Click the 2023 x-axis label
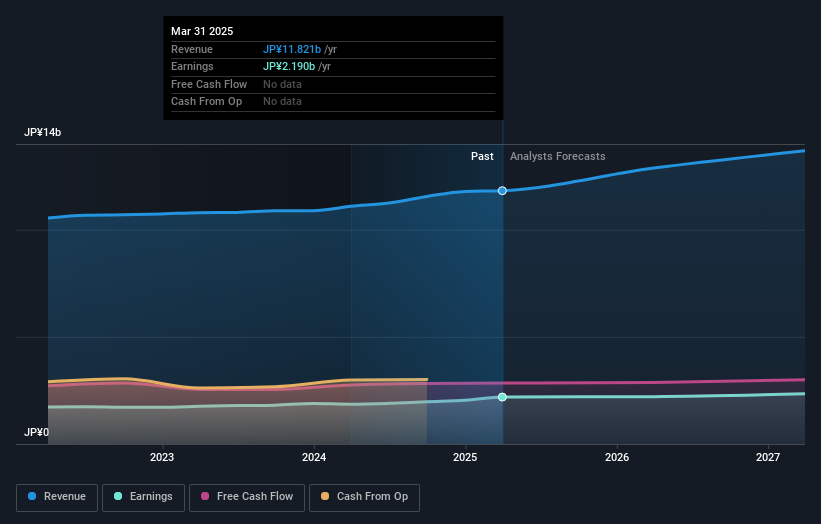The height and width of the screenshot is (524, 821). point(162,457)
